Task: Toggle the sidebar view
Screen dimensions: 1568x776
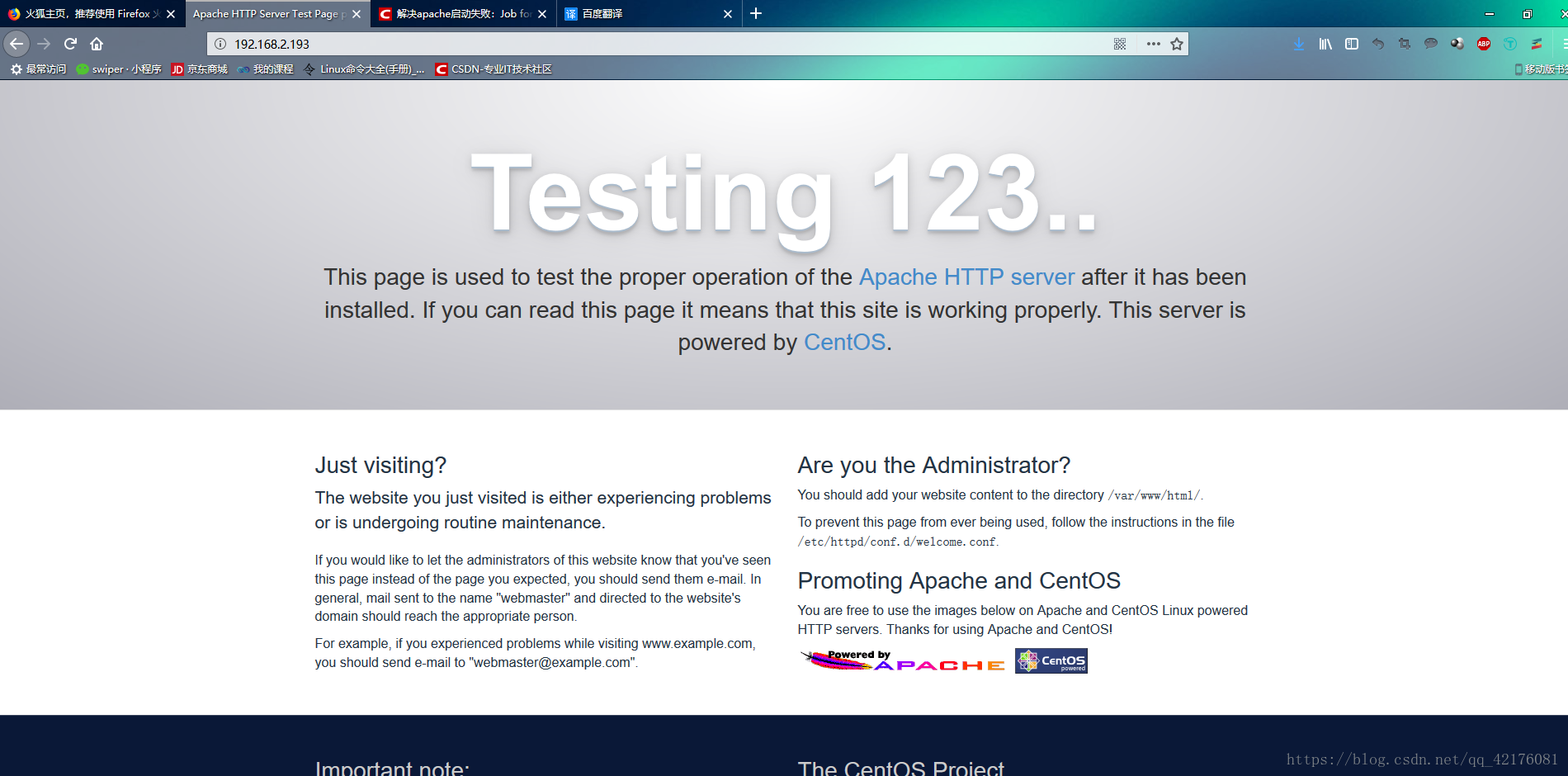Action: pyautogui.click(x=1352, y=44)
